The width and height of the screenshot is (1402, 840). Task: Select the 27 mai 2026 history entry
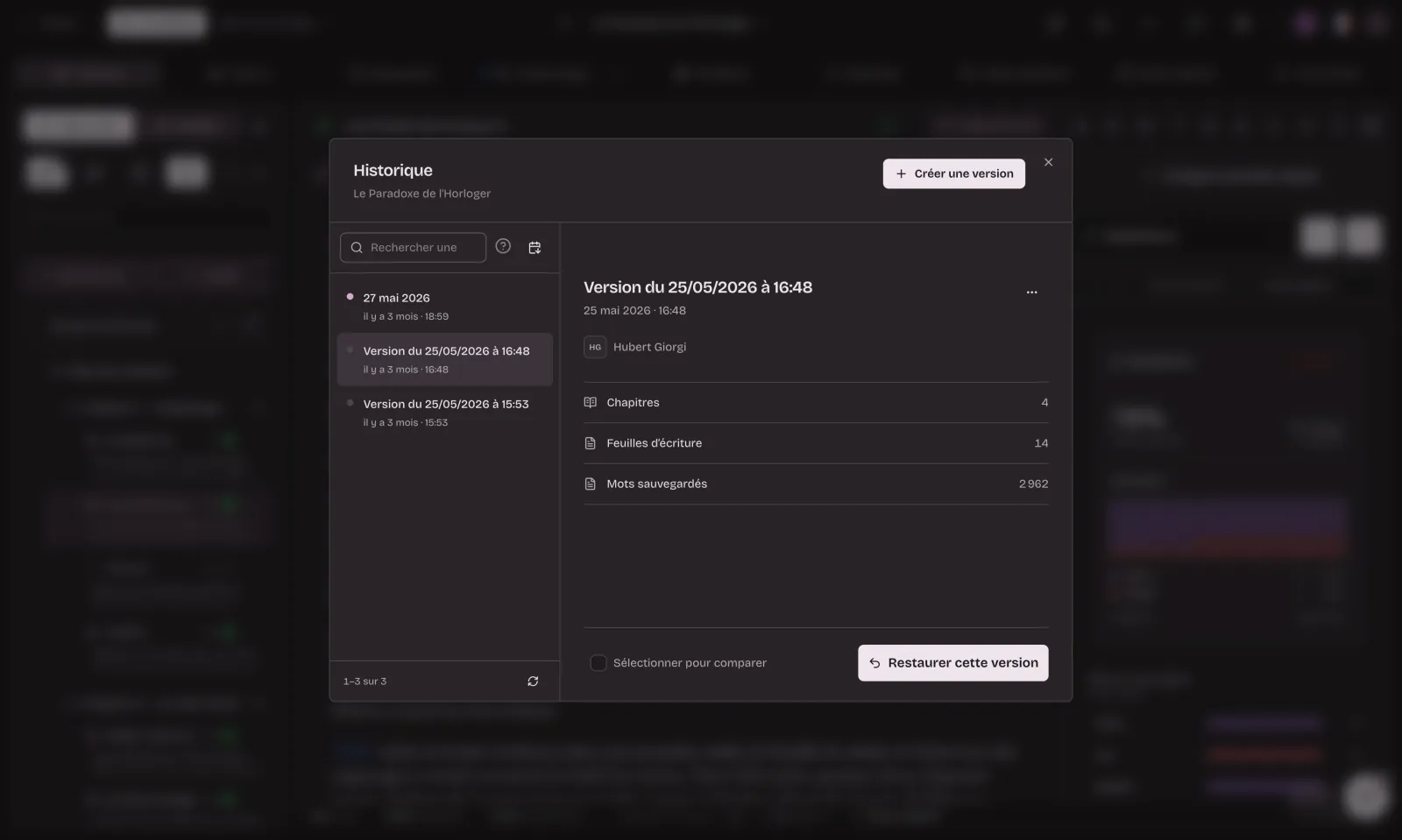click(x=445, y=307)
